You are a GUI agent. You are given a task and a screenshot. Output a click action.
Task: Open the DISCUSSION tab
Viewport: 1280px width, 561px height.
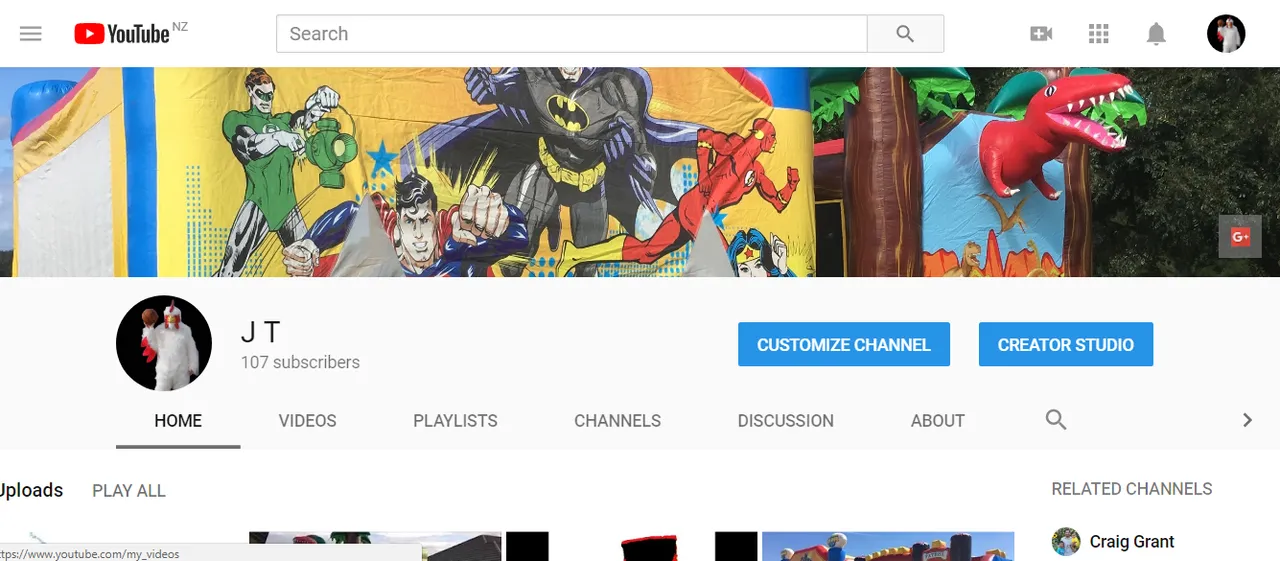click(786, 421)
